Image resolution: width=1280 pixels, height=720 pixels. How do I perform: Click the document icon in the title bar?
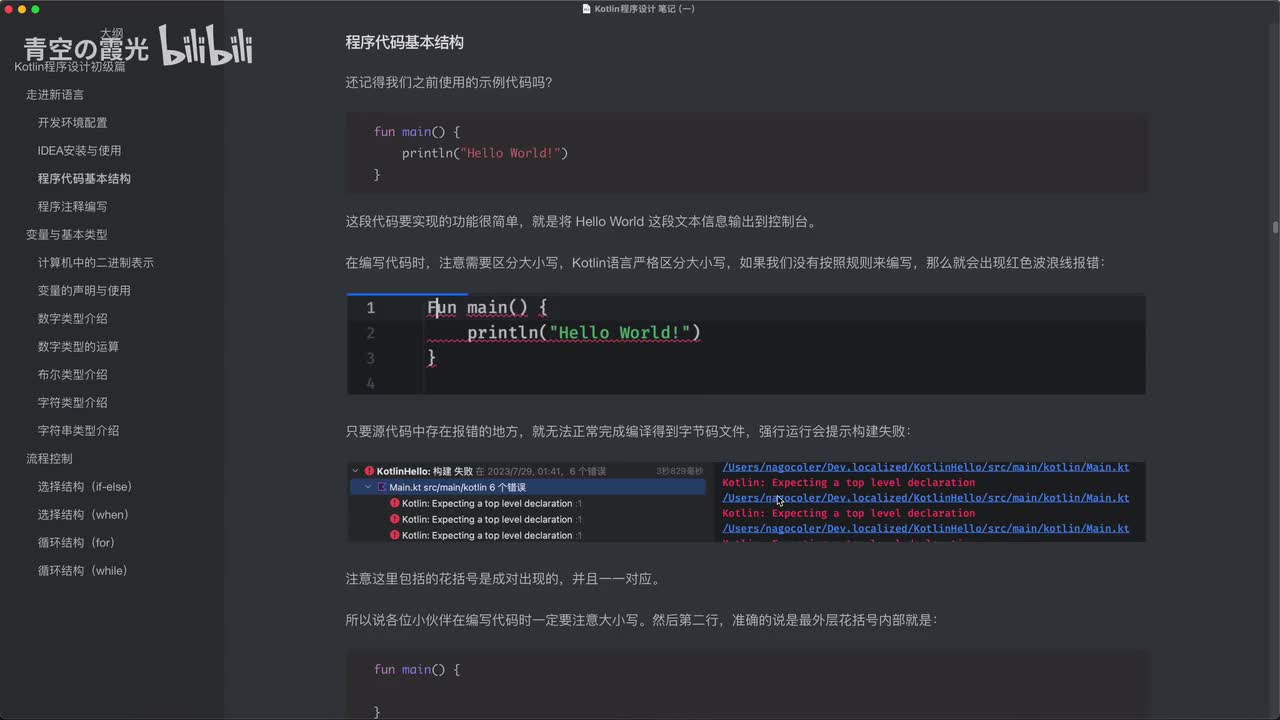click(x=587, y=9)
